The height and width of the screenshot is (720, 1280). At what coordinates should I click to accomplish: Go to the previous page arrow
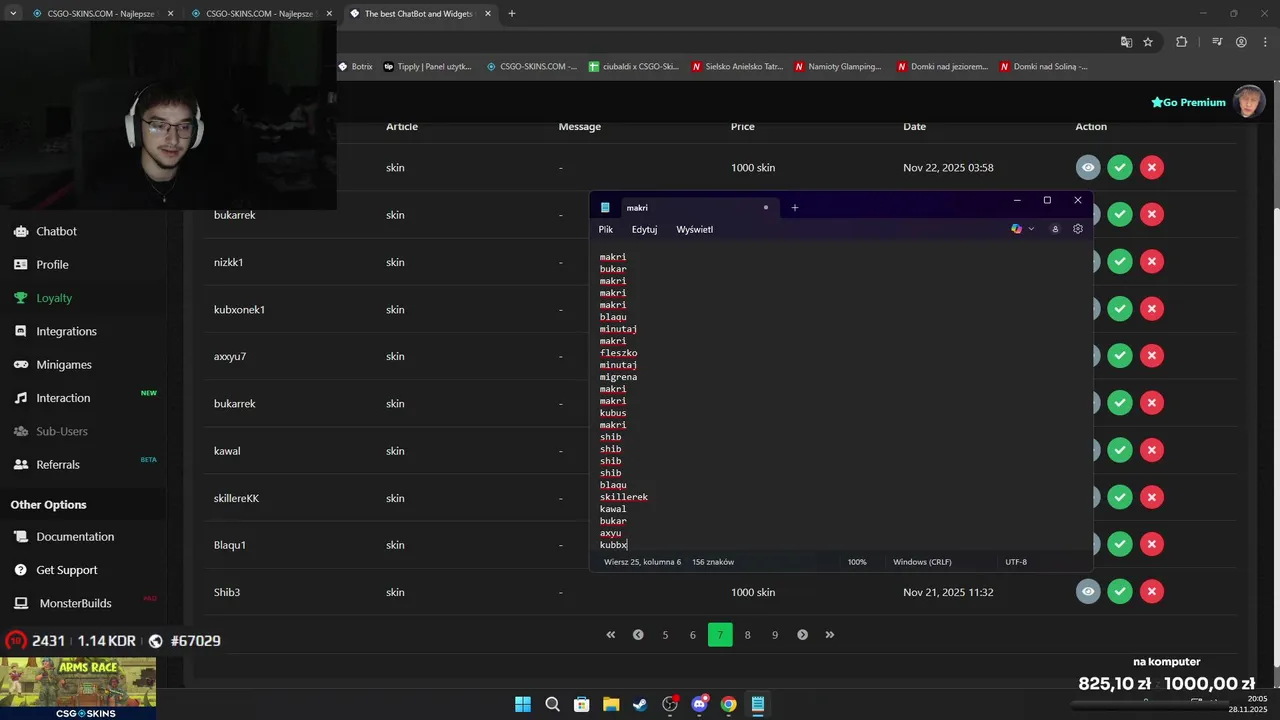click(638, 635)
